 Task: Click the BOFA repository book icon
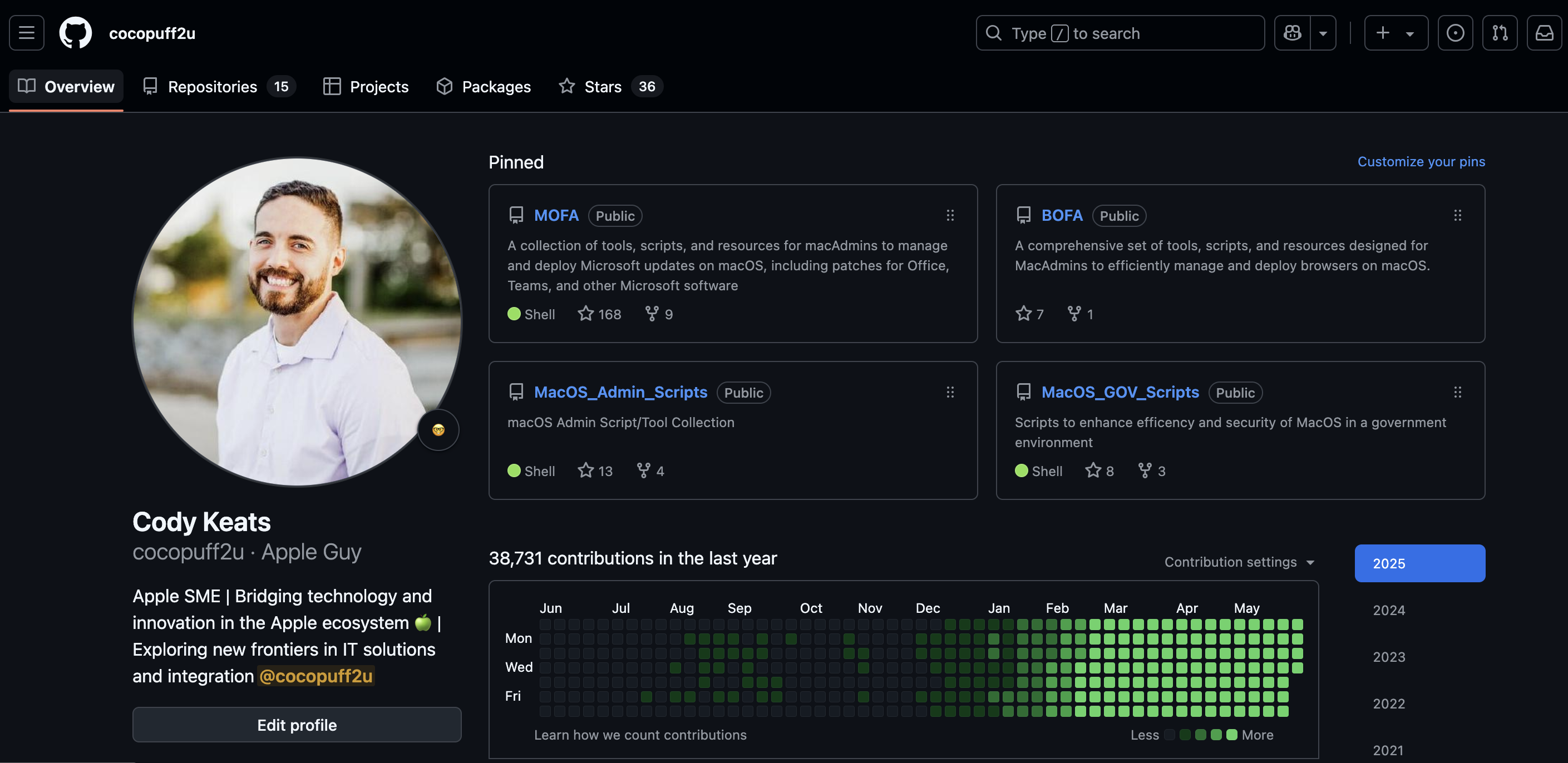[x=1024, y=215]
